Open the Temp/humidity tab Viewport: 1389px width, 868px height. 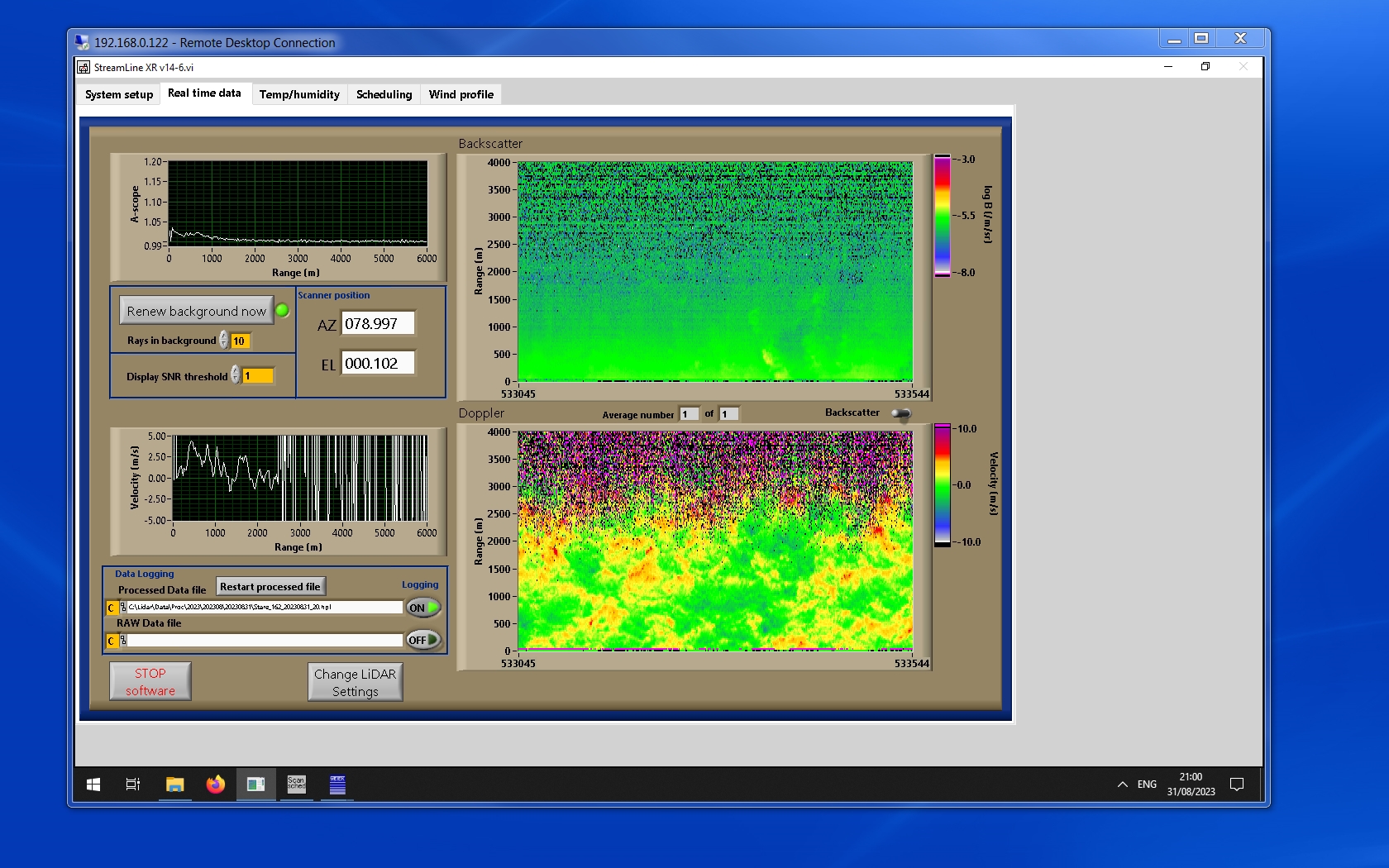tap(299, 94)
